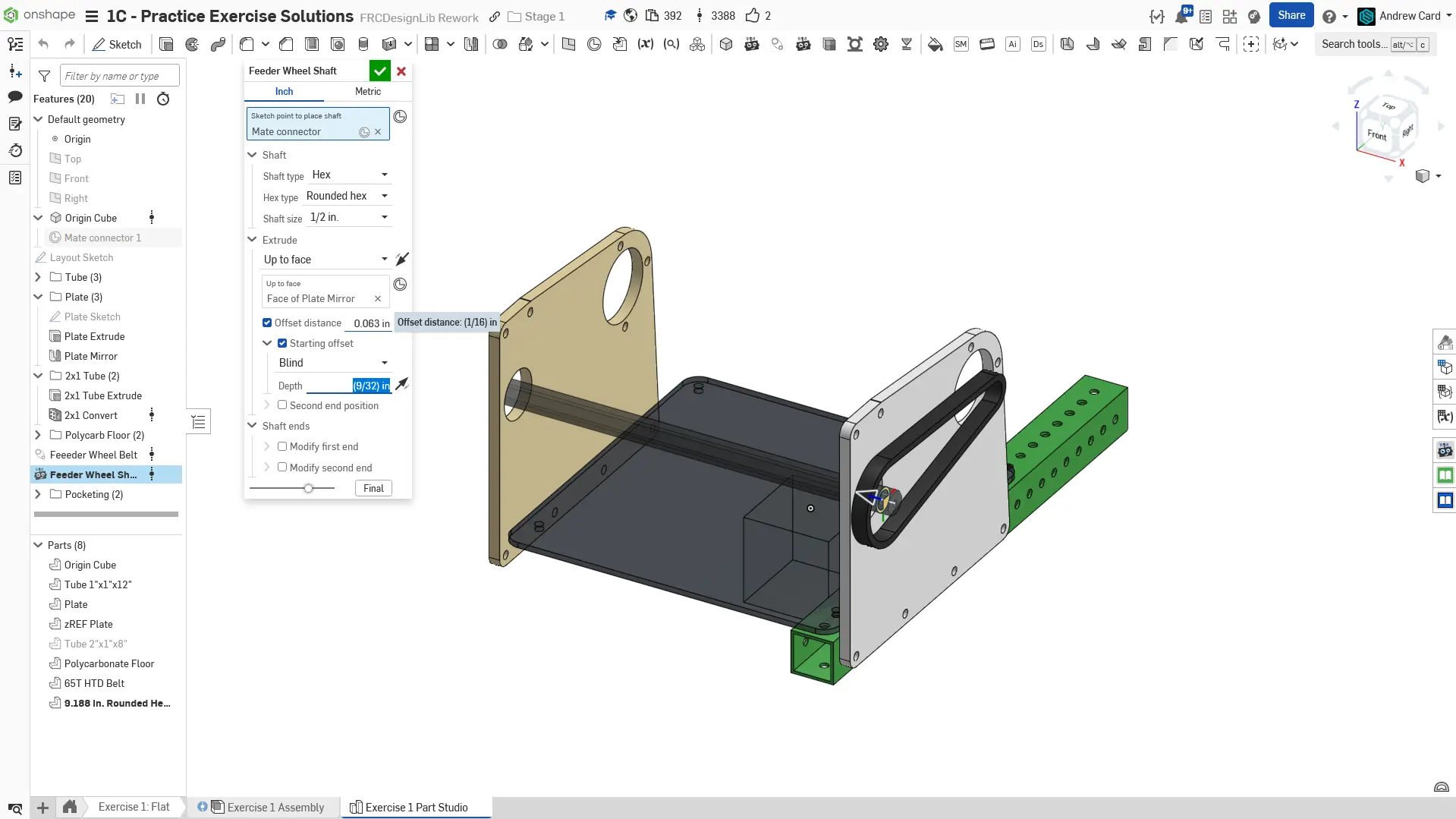Open notifications bell icon
This screenshot has width=1456, height=819.
point(1181,16)
